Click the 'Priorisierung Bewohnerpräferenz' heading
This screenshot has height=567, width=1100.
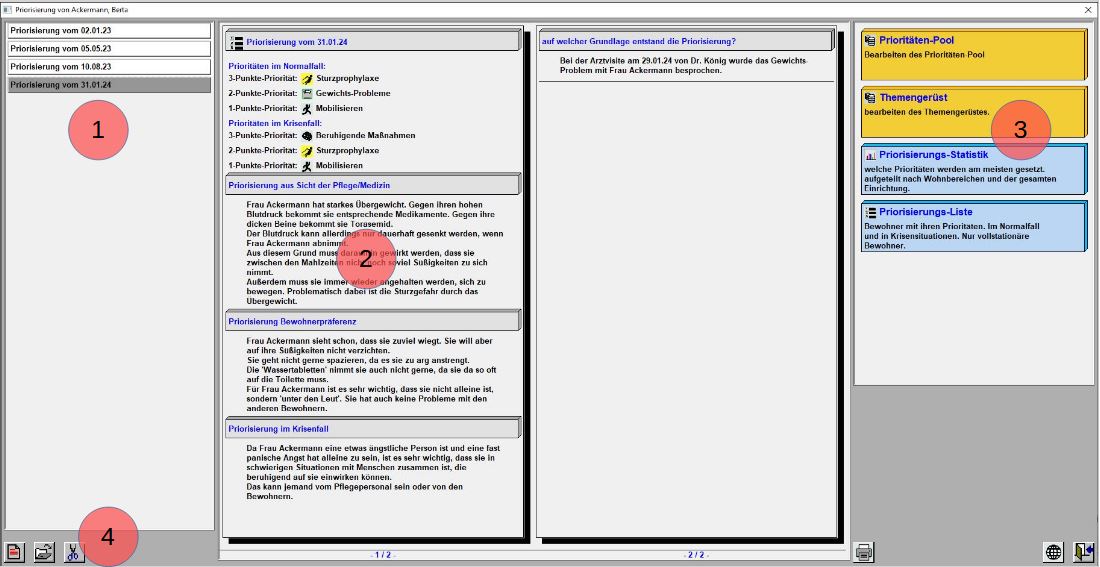coord(372,321)
